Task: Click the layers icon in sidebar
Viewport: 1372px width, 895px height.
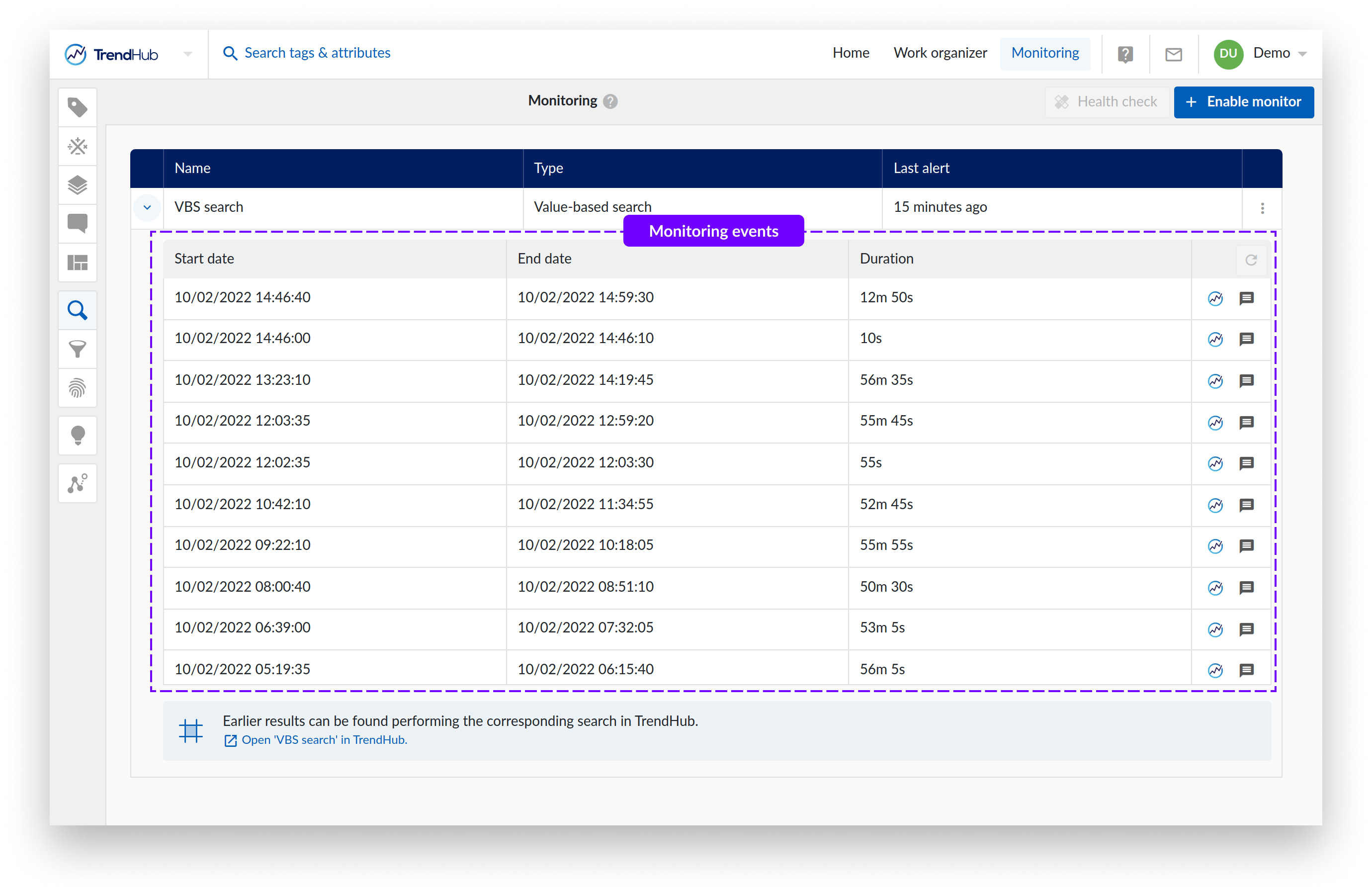Action: 77,185
